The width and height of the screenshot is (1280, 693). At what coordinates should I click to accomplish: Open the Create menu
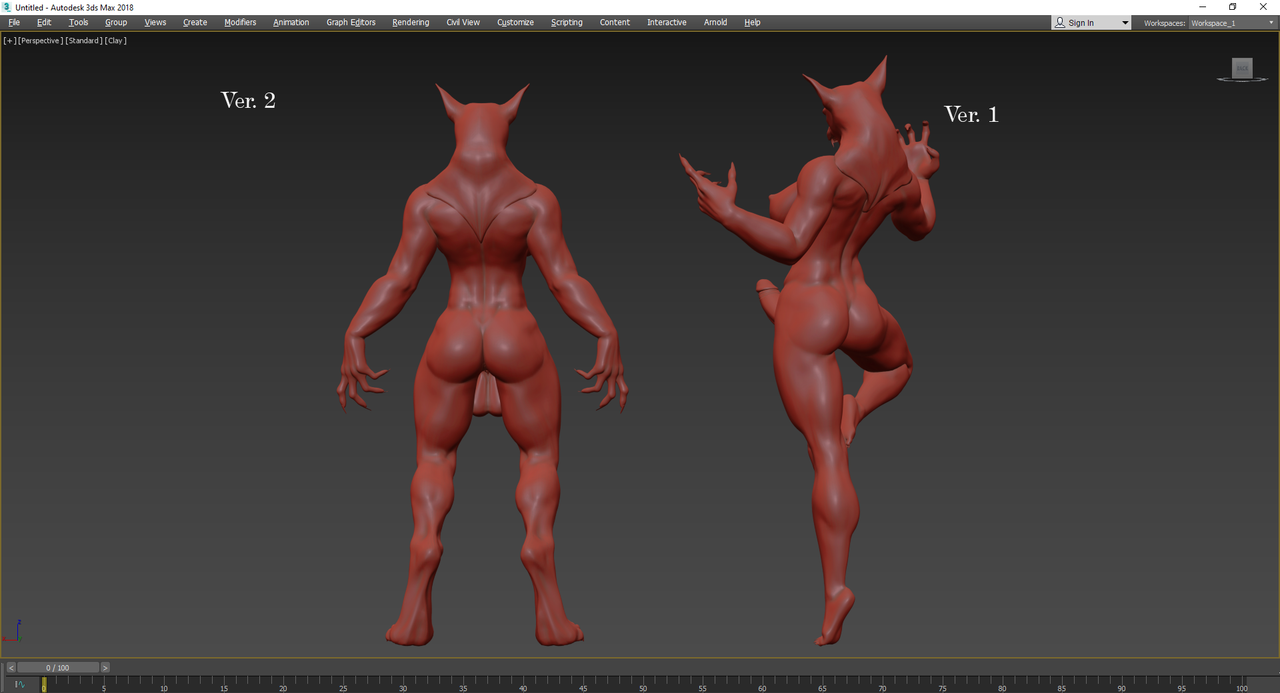tap(195, 22)
